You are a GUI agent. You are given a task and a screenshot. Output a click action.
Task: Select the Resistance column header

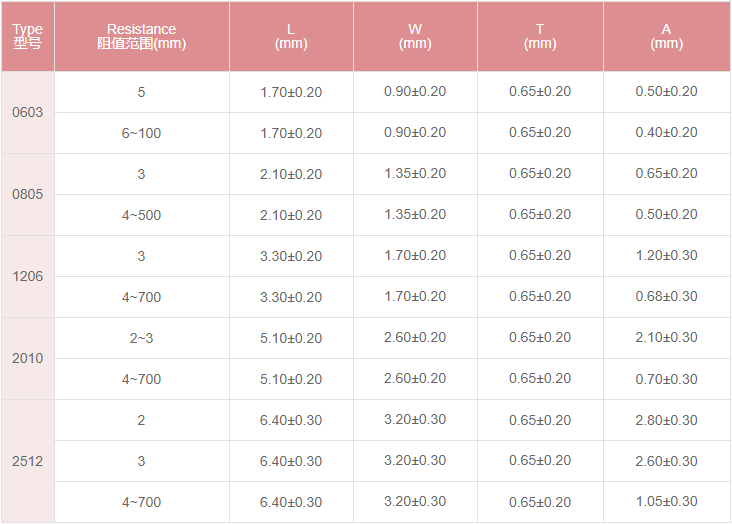coord(142,36)
